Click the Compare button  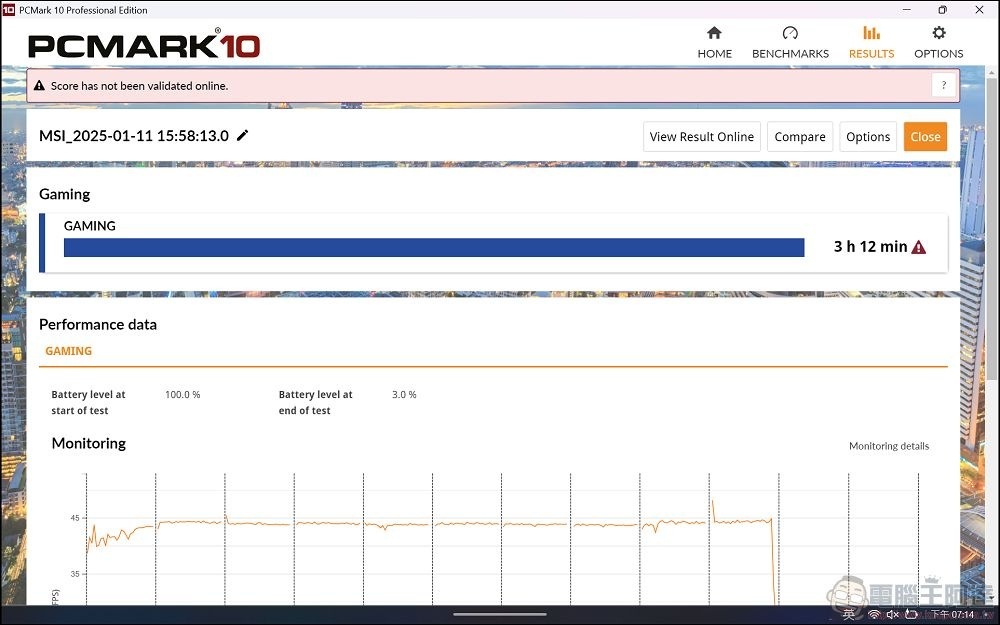(x=799, y=137)
